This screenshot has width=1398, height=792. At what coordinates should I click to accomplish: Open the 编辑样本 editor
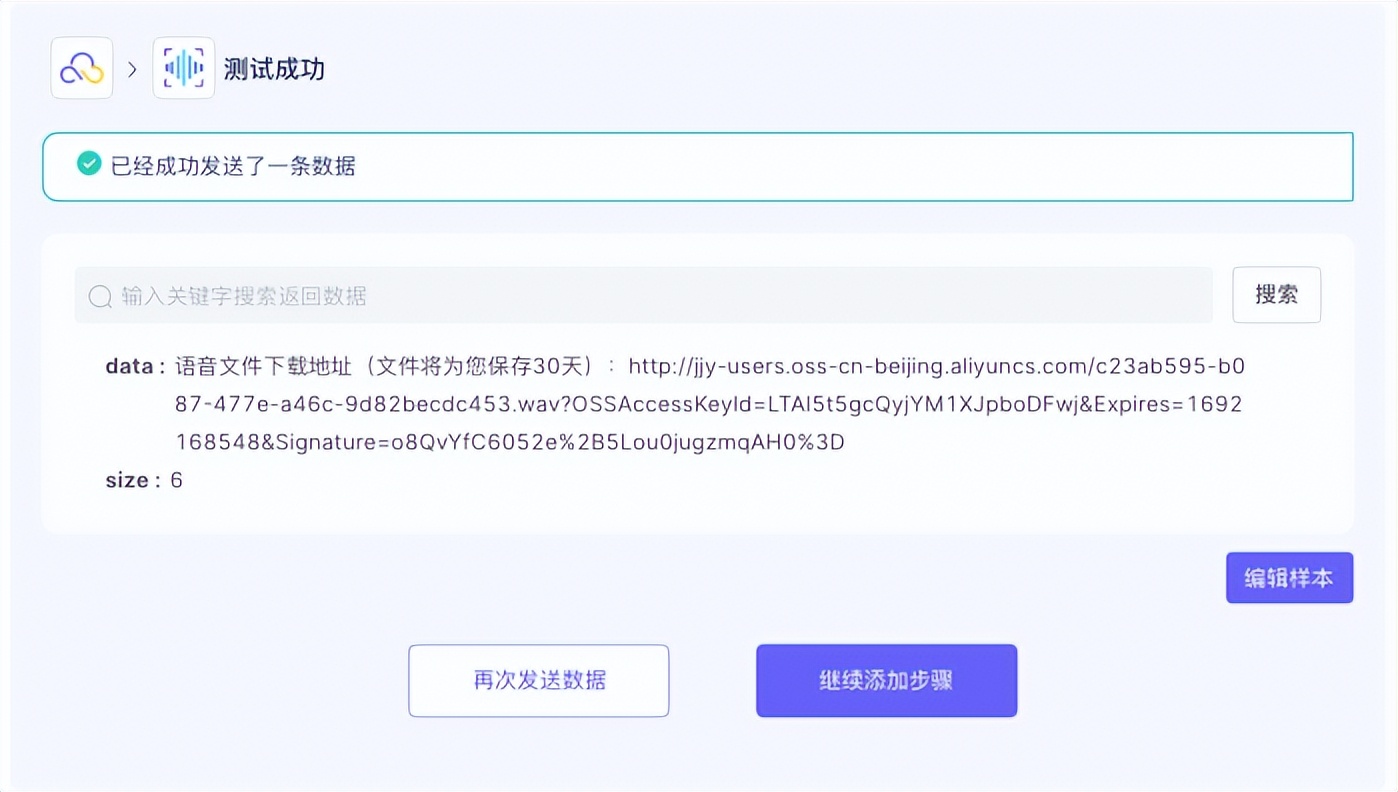coord(1289,578)
